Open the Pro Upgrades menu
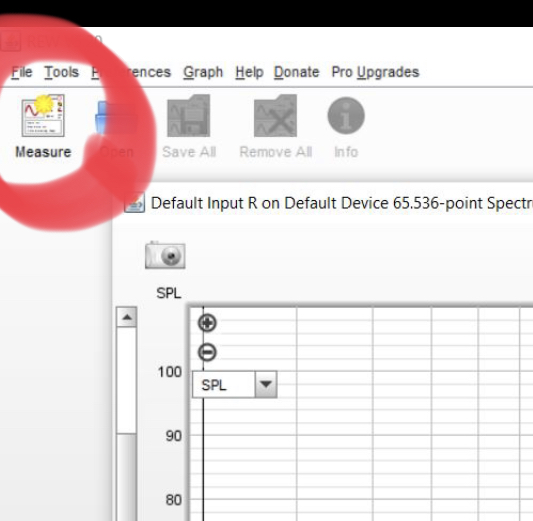Screen dimensions: 533x521 375,72
